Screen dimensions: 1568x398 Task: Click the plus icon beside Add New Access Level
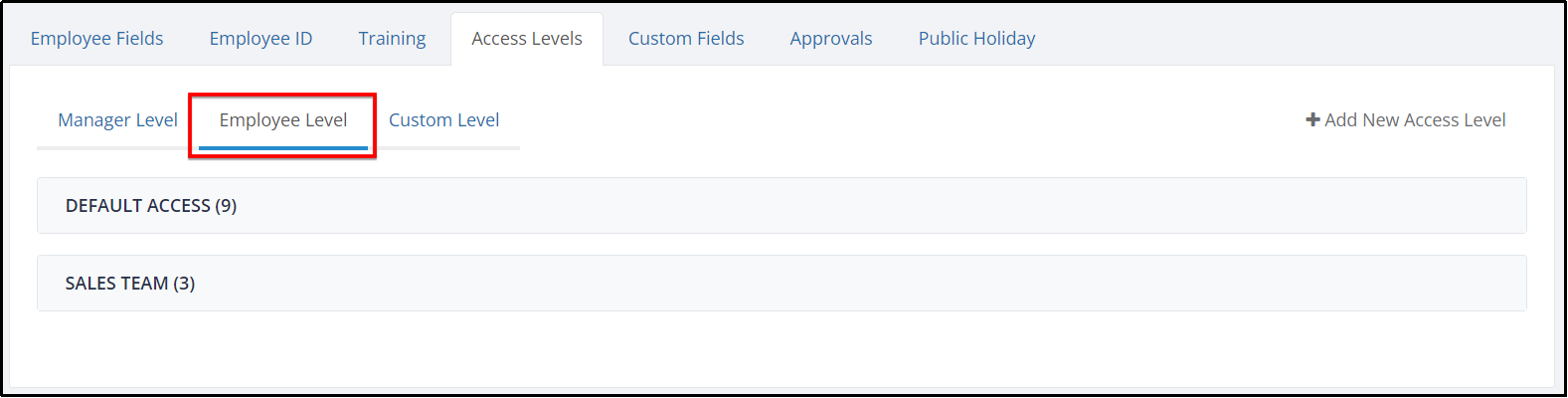[x=1312, y=119]
